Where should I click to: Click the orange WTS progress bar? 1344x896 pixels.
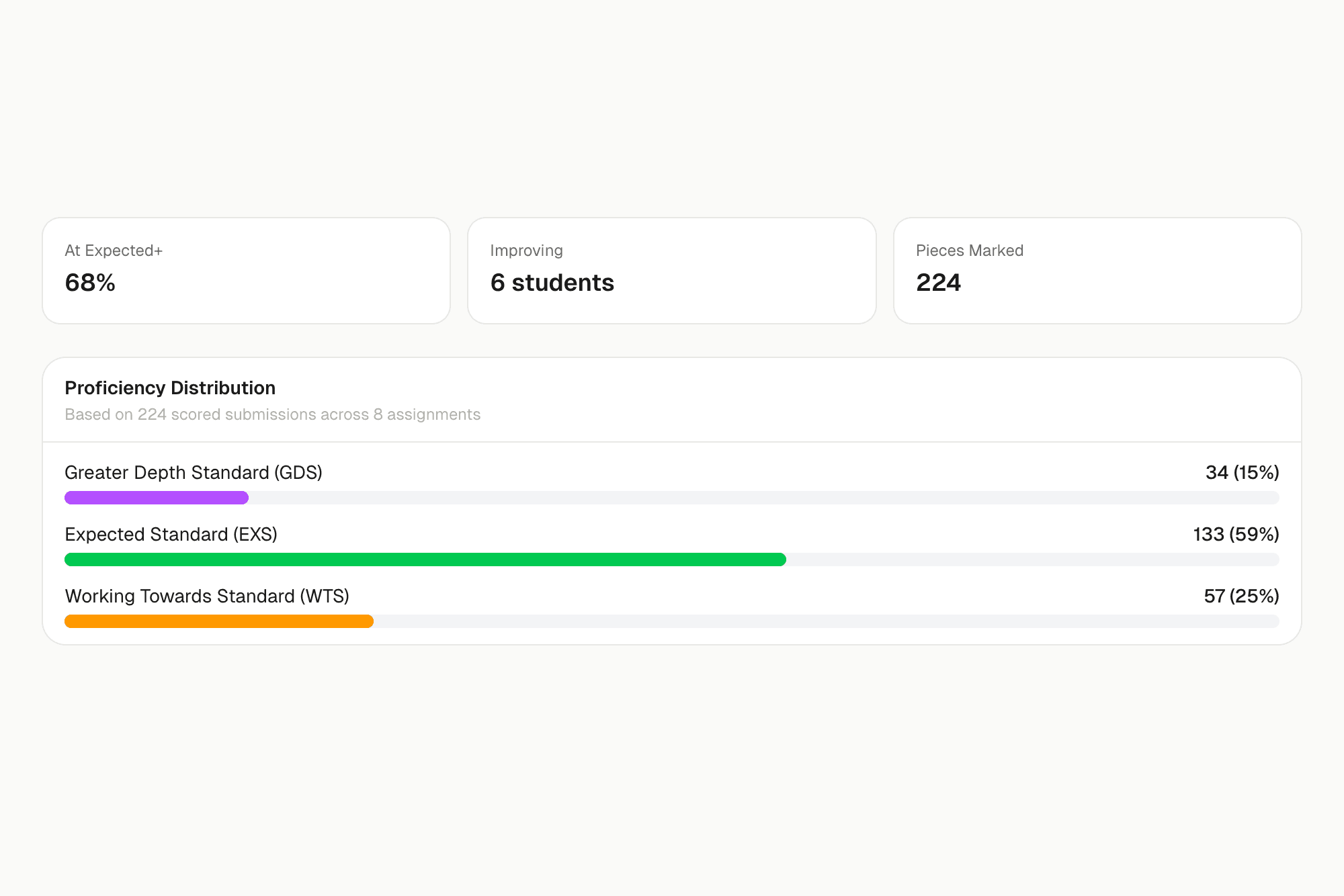pyautogui.click(x=218, y=621)
